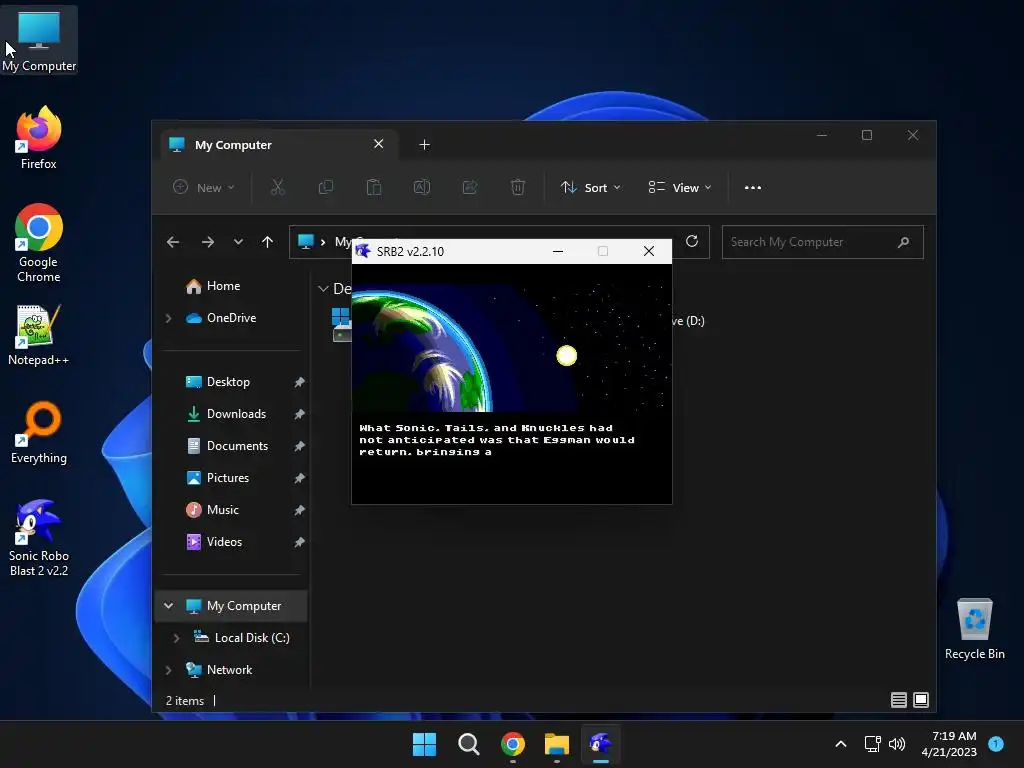This screenshot has width=1024, height=768.
Task: Show hidden system tray icons
Action: click(x=841, y=744)
